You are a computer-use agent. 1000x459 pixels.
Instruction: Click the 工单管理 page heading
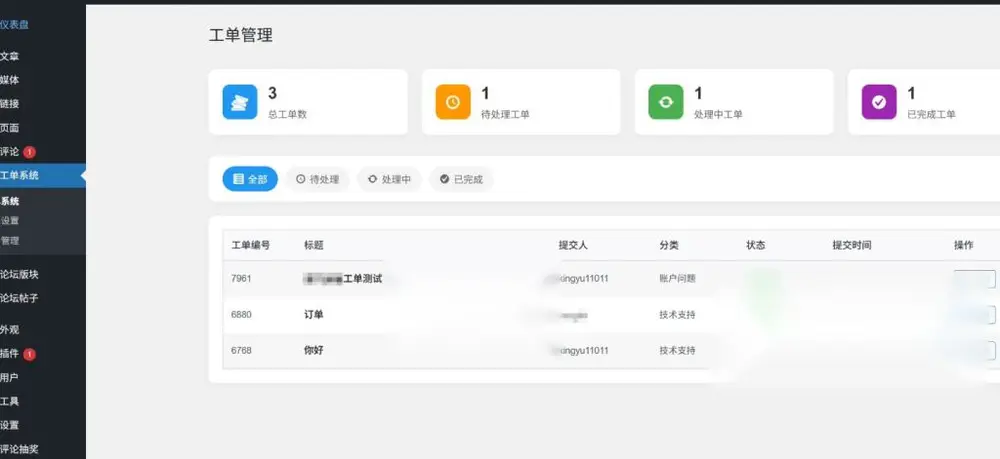(241, 35)
